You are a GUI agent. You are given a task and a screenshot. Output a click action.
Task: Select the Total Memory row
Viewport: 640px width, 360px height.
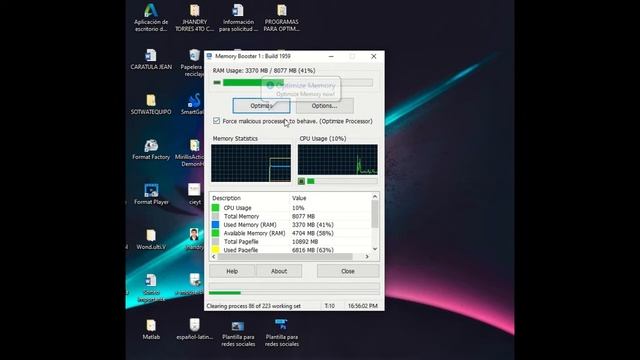[291, 216]
